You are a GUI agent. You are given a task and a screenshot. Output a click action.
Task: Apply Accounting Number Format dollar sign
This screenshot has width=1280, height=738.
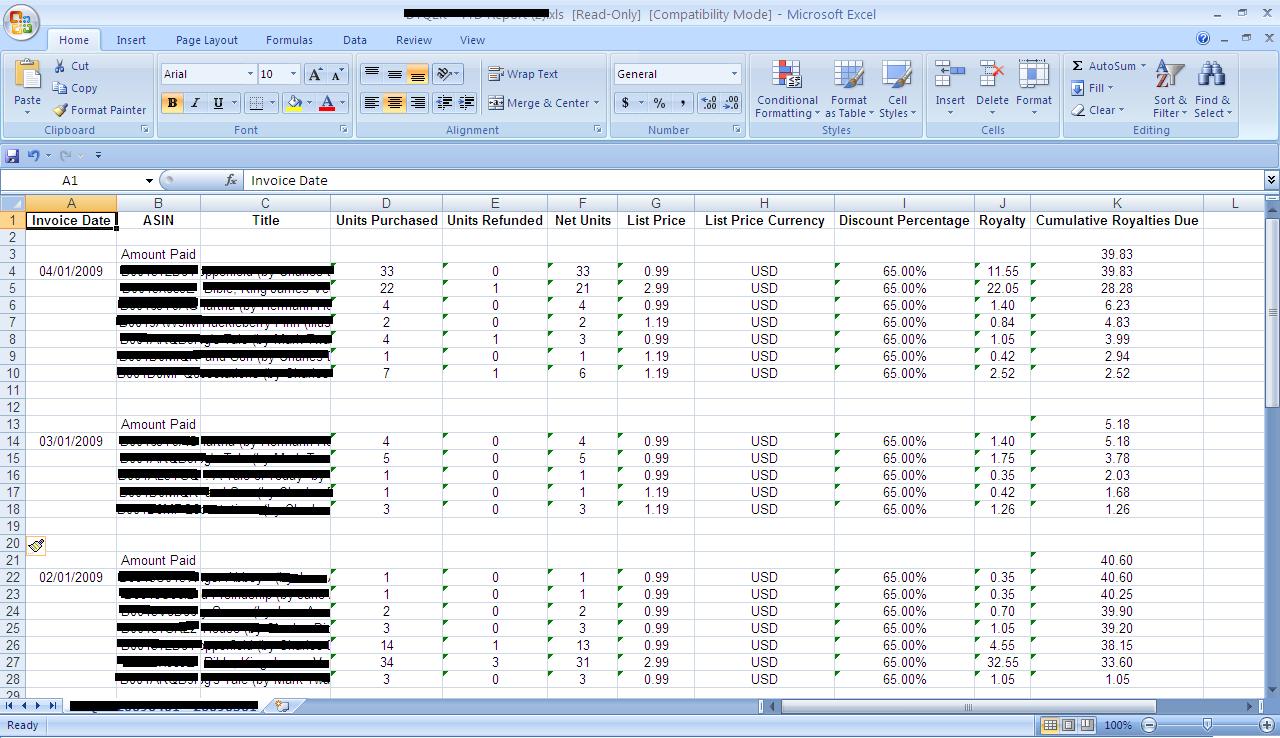625,103
